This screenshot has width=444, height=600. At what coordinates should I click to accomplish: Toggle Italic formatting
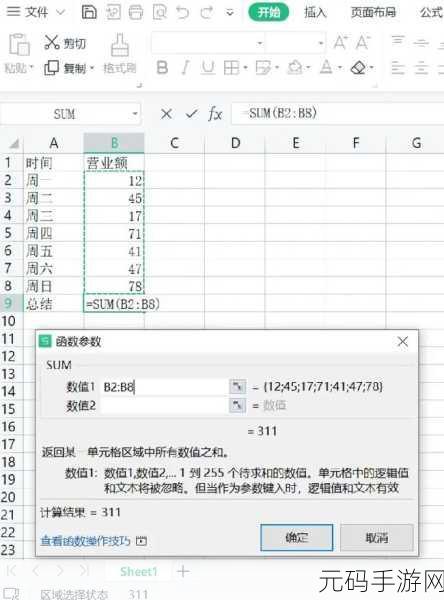pos(185,68)
